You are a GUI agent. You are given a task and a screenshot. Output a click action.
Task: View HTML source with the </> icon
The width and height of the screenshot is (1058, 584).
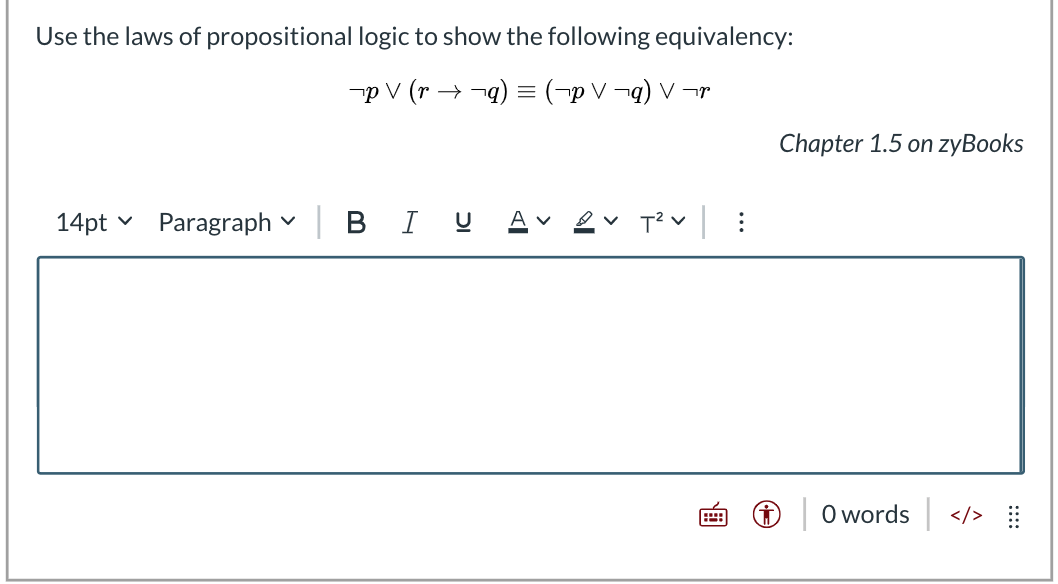pos(966,514)
